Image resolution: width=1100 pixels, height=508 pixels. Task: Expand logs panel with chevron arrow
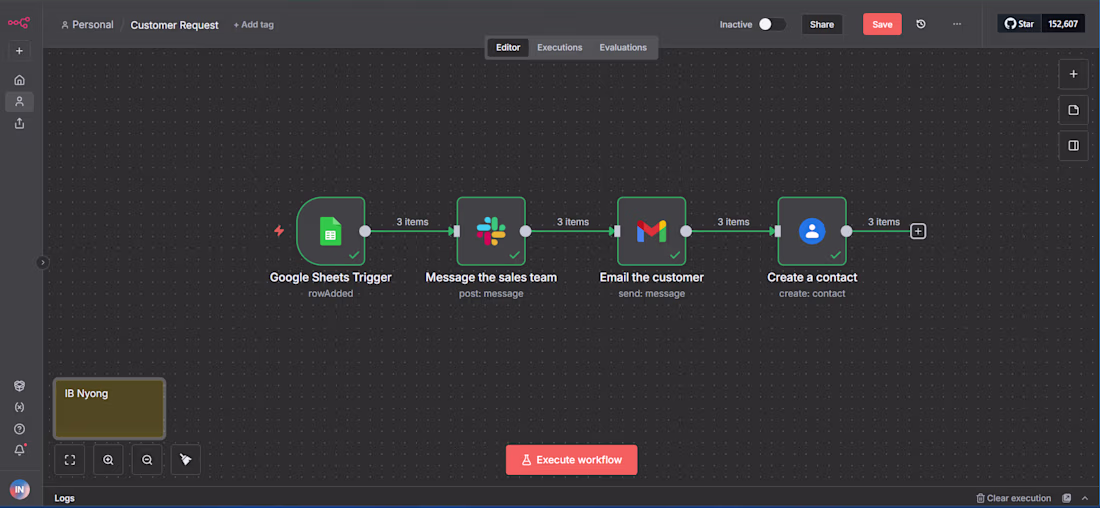(x=1085, y=498)
